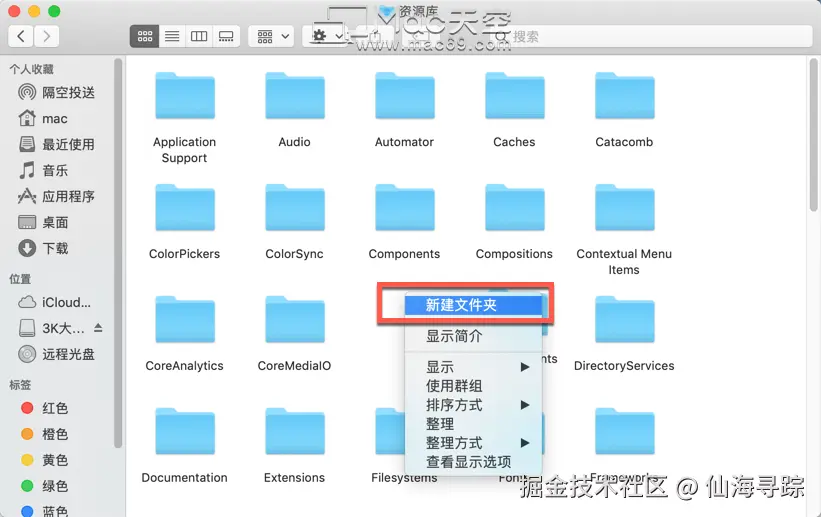Viewport: 821px width, 517px height.
Task: Choose Show View Options (查看显示选项)
Action: pyautogui.click(x=473, y=462)
